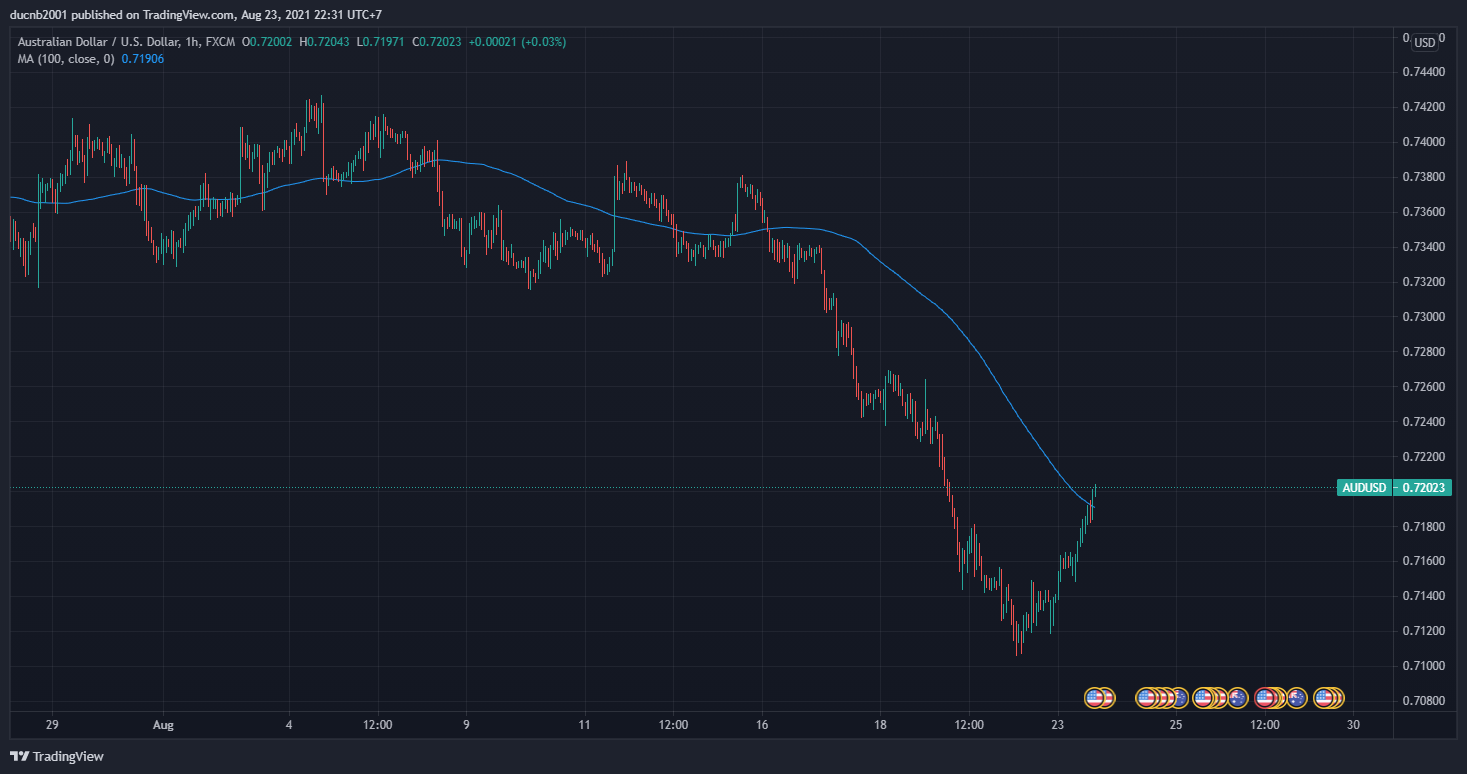Click the 0.74000 price axis label
1467x774 pixels.
[x=1423, y=142]
